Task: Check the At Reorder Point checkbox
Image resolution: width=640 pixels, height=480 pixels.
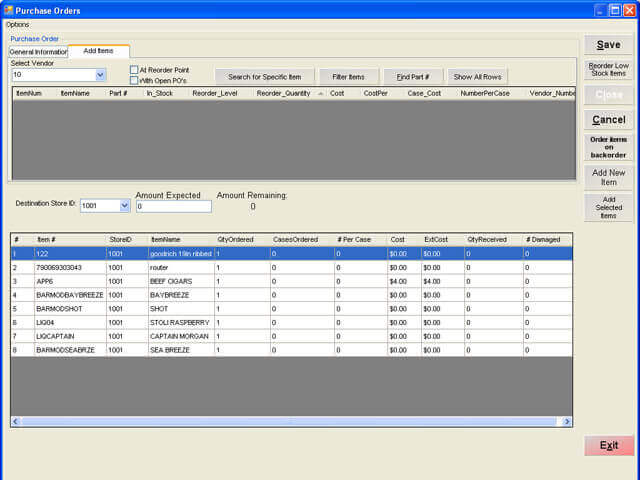Action: [x=134, y=70]
